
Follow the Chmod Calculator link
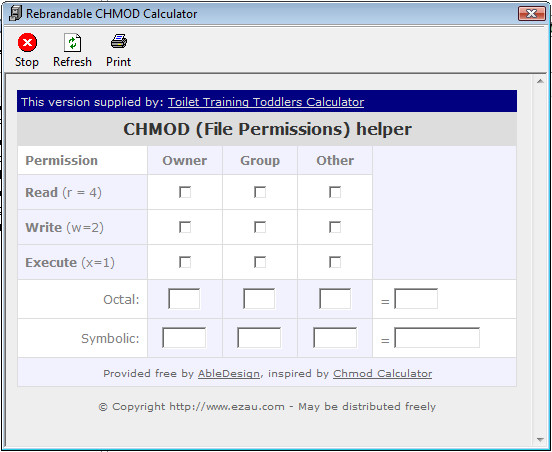pos(382,373)
